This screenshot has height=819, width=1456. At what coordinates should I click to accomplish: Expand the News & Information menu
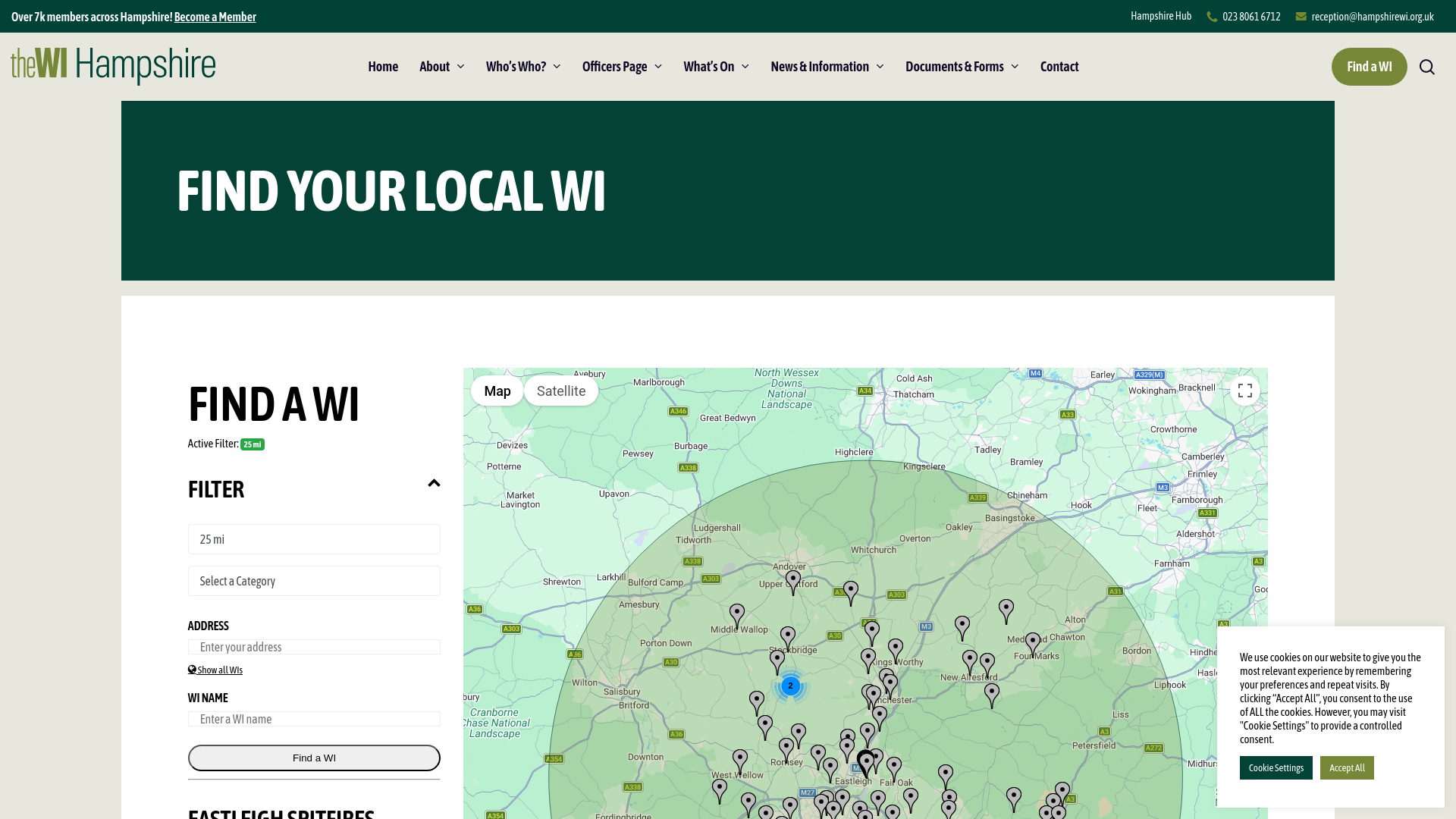827,67
